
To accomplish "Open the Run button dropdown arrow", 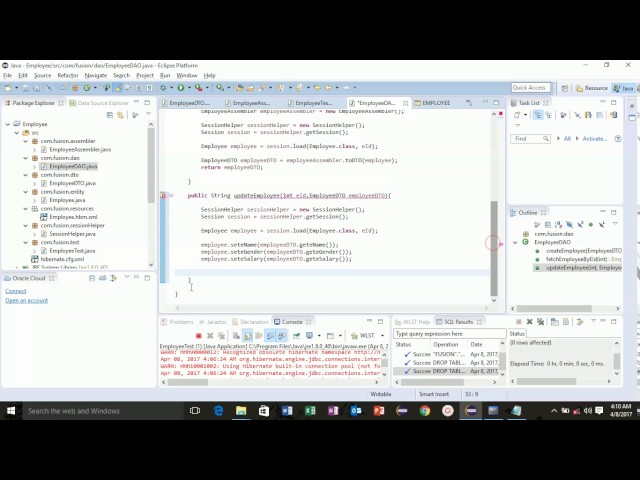I will (x=189, y=88).
